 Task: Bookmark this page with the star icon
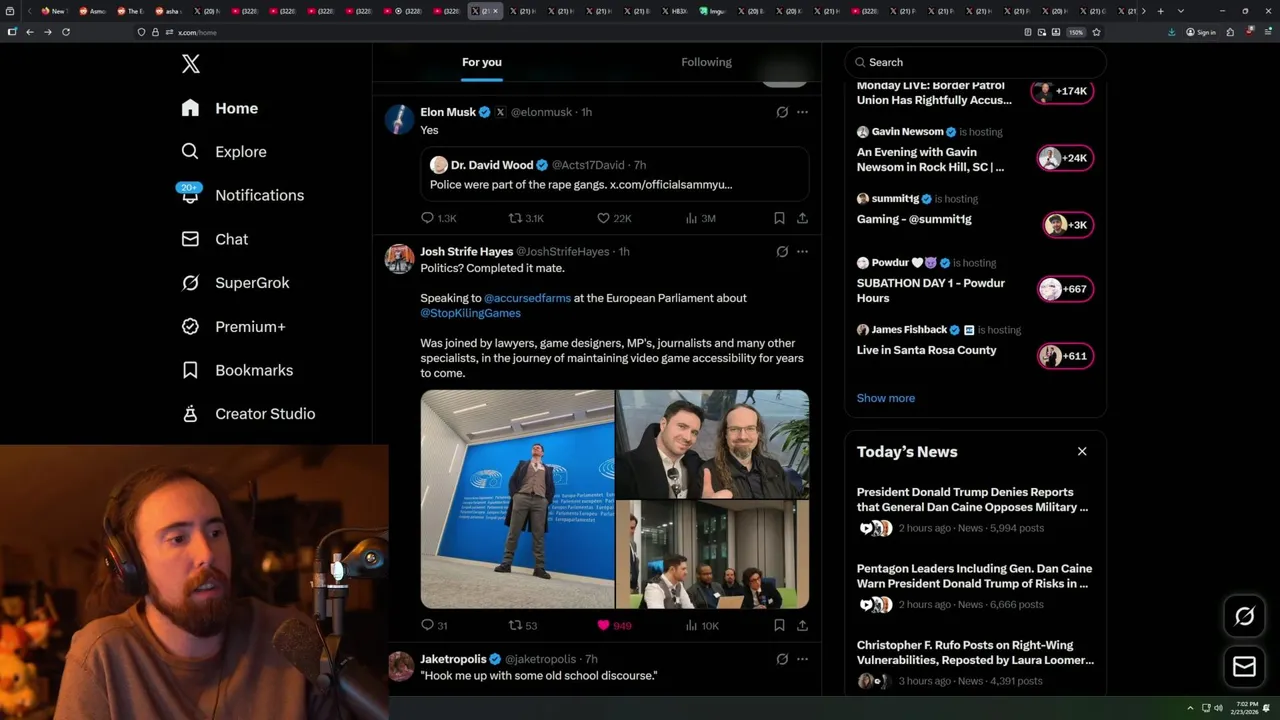click(x=1096, y=32)
